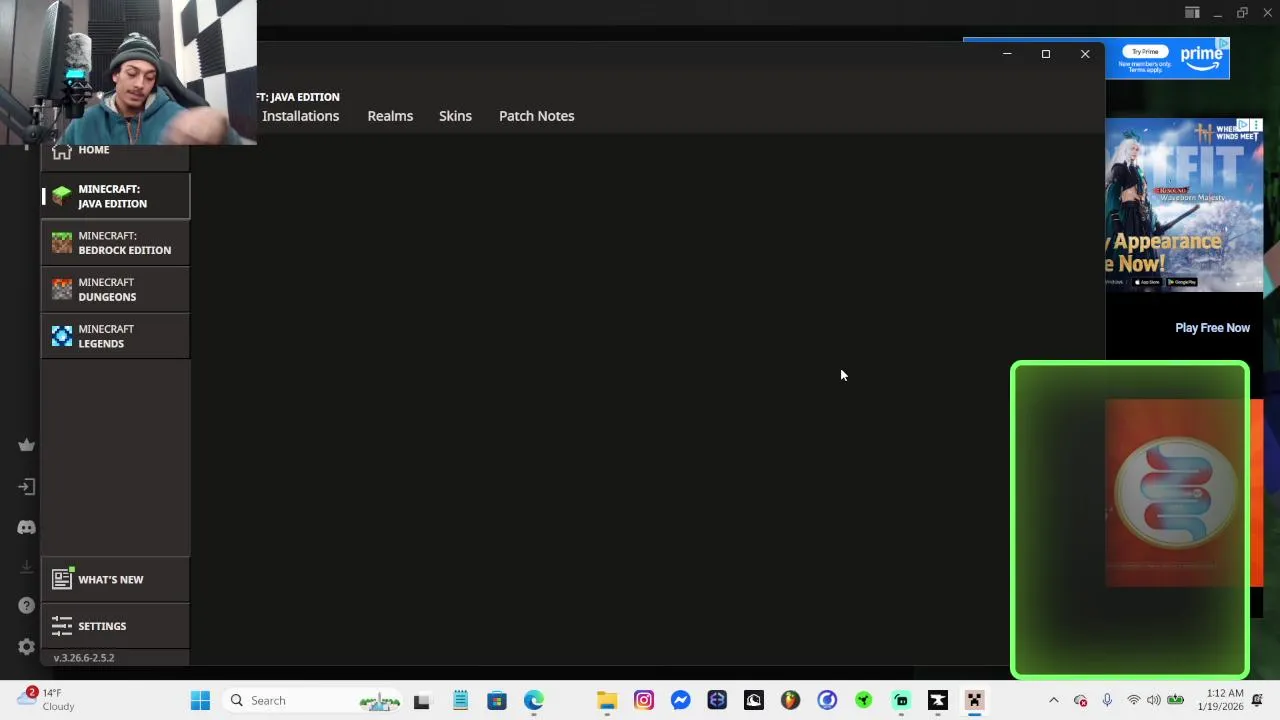
Task: Select Minecraft Dungeons in sidebar
Action: tap(115, 290)
